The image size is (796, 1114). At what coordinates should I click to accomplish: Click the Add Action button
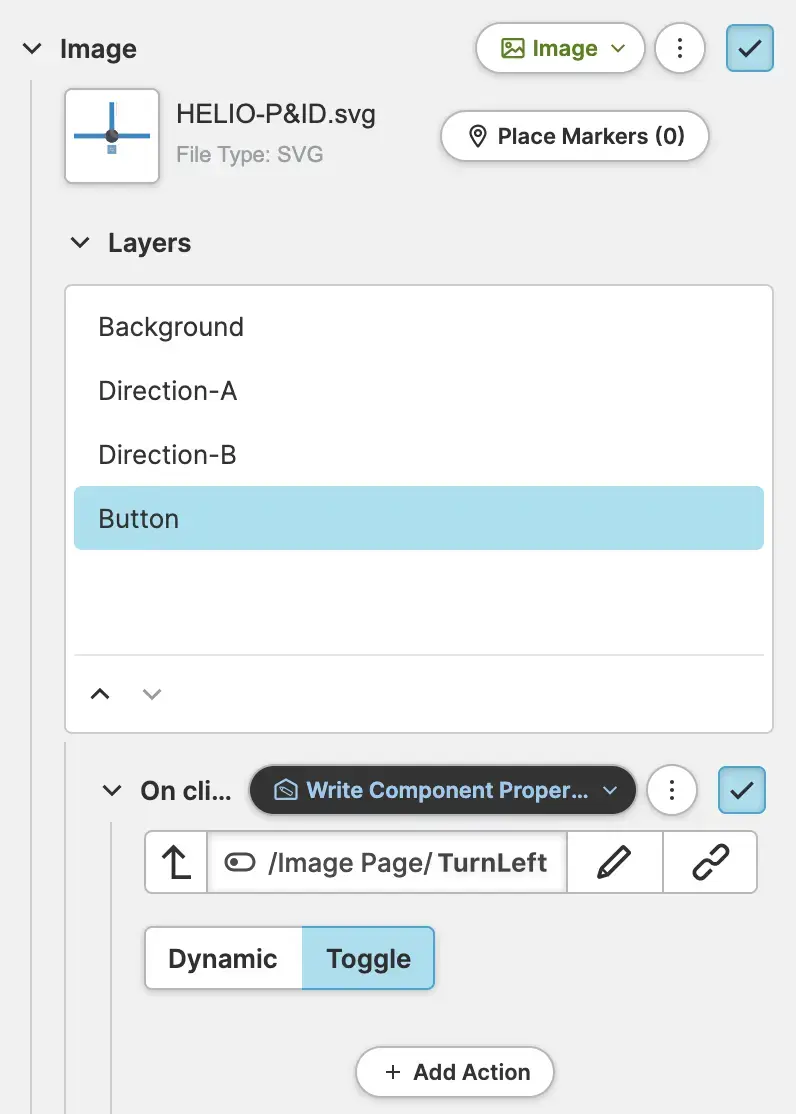[455, 1072]
